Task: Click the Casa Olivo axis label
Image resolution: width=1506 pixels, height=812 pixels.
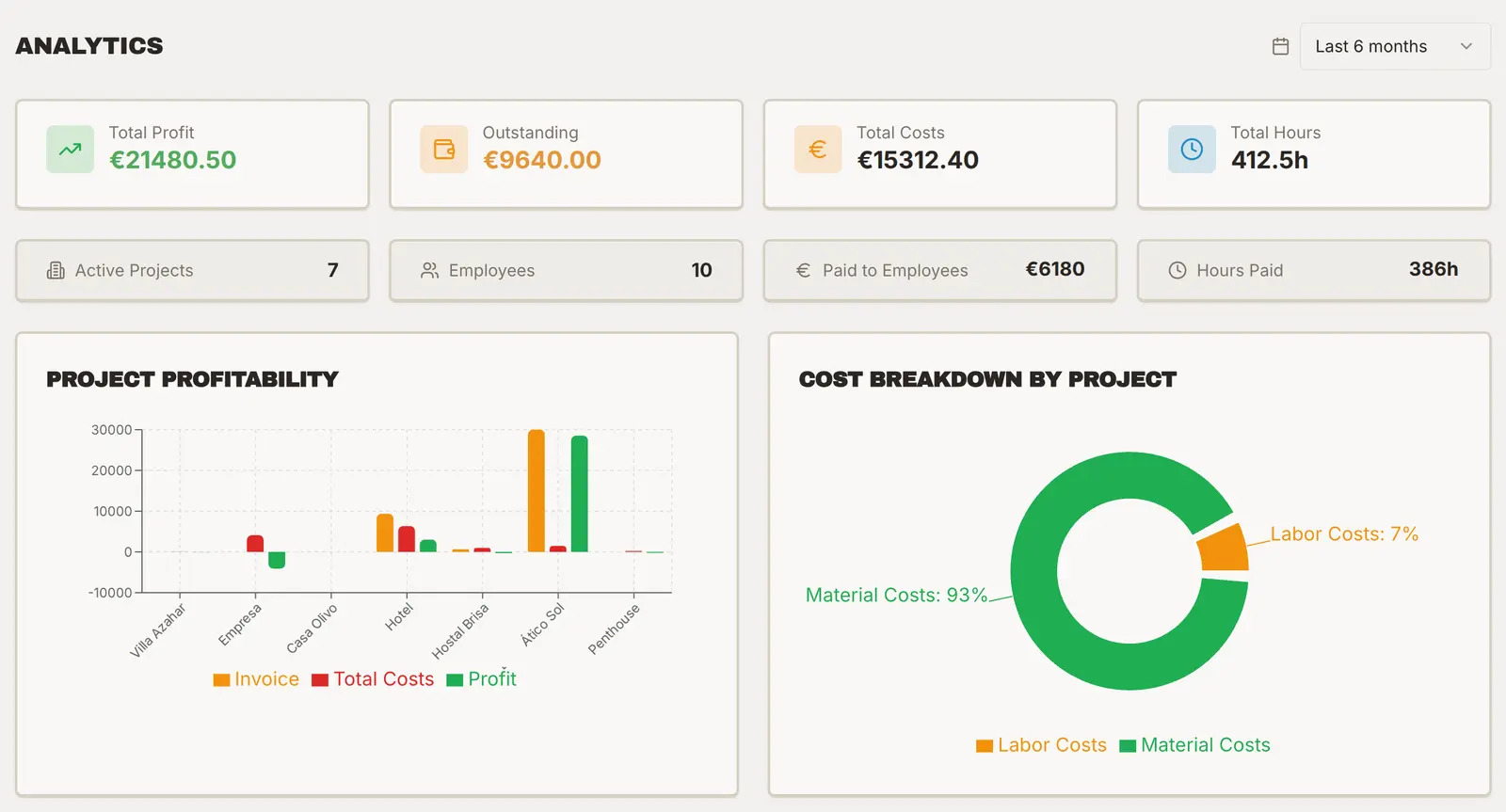Action: [312, 629]
